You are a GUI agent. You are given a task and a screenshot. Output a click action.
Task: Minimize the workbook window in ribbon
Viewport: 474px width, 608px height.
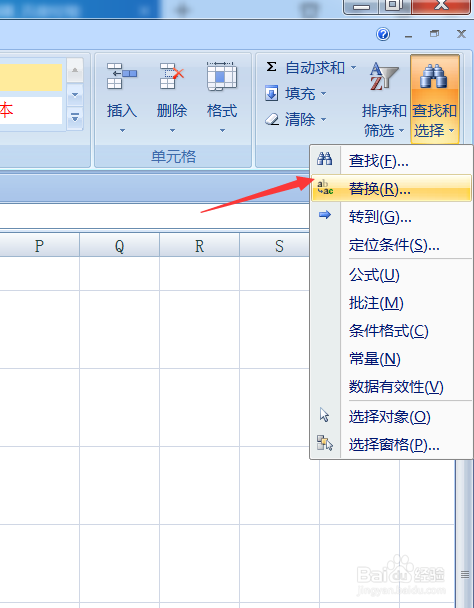[408, 37]
